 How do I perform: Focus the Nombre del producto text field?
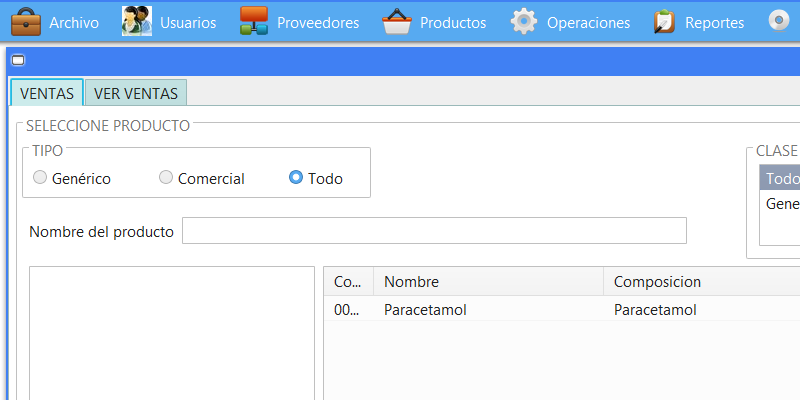(434, 231)
